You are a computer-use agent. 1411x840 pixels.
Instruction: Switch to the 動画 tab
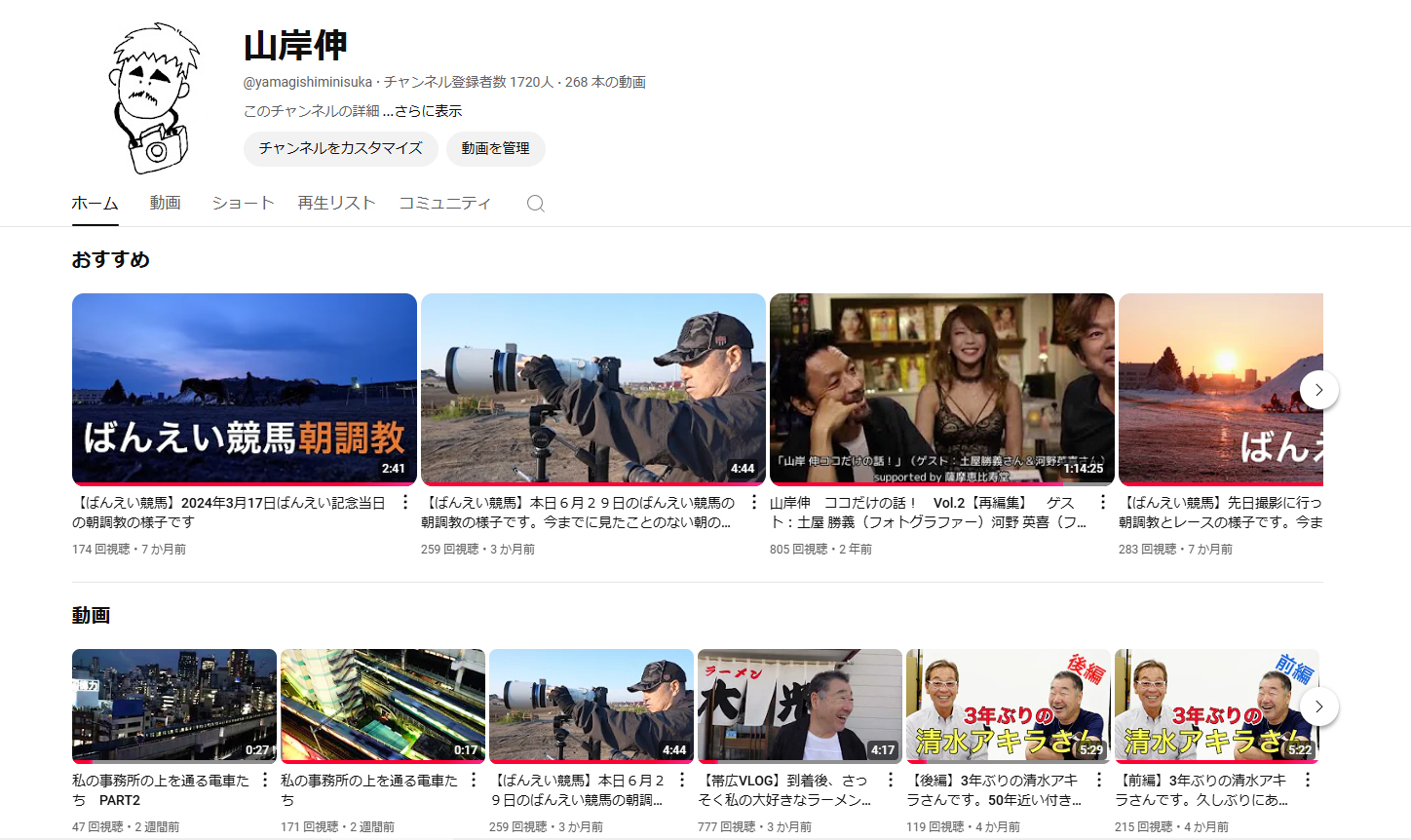[x=165, y=203]
